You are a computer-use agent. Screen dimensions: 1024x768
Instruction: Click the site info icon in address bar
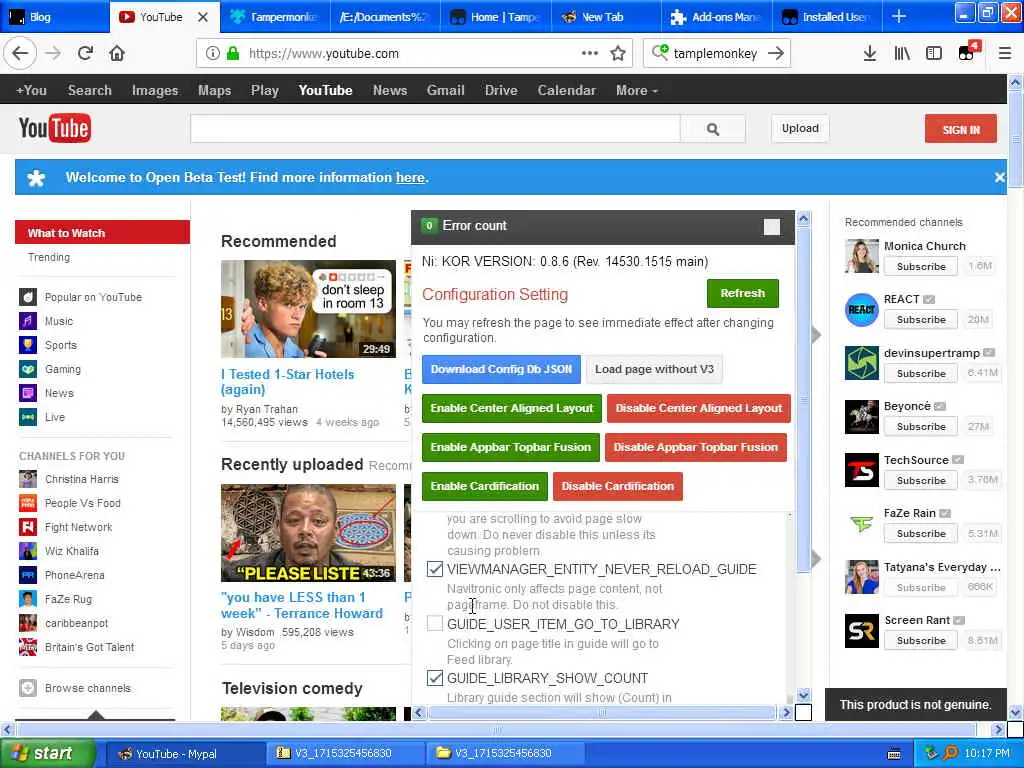tap(212, 53)
